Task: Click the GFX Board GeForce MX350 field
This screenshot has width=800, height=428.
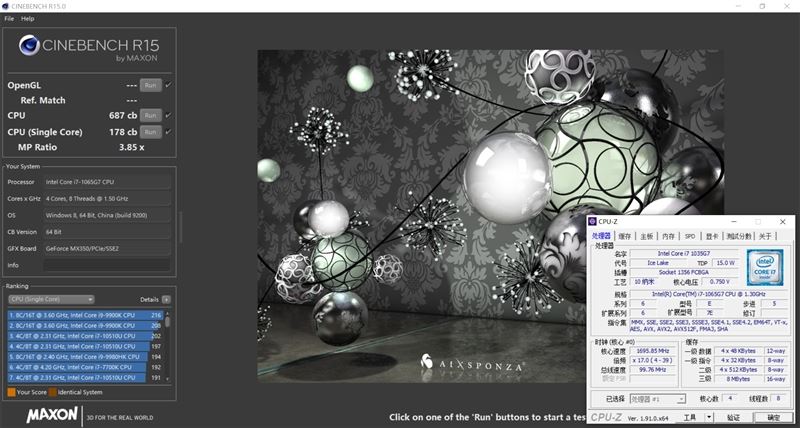Action: point(107,248)
